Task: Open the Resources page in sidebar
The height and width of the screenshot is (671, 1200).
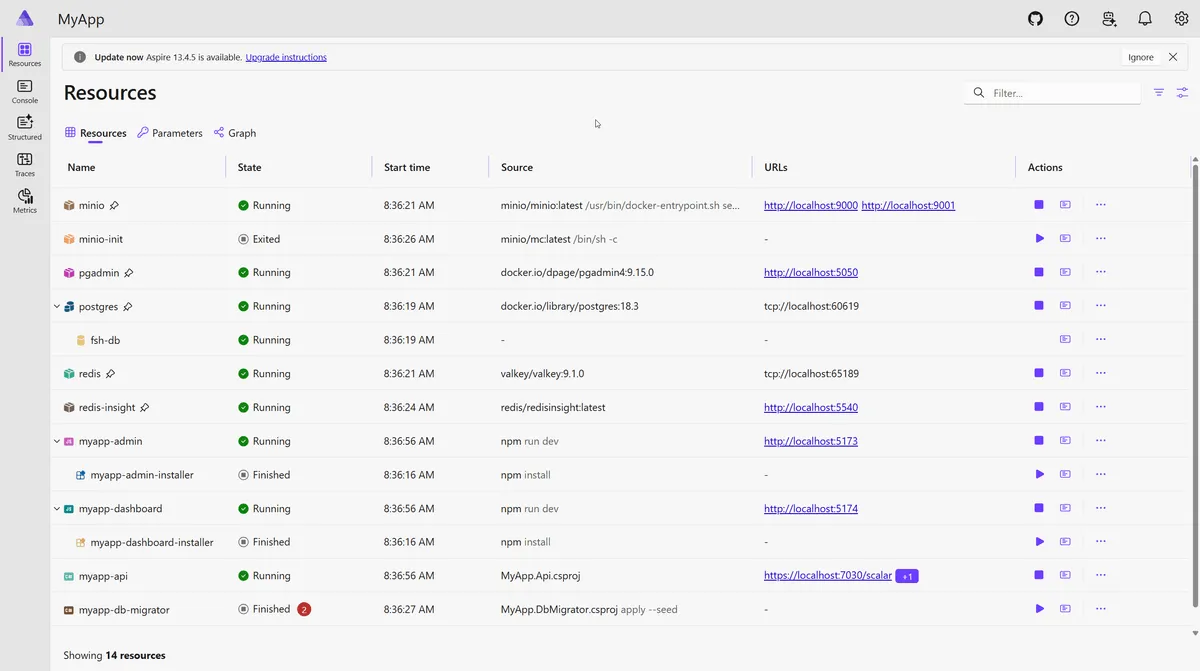Action: 25,55
